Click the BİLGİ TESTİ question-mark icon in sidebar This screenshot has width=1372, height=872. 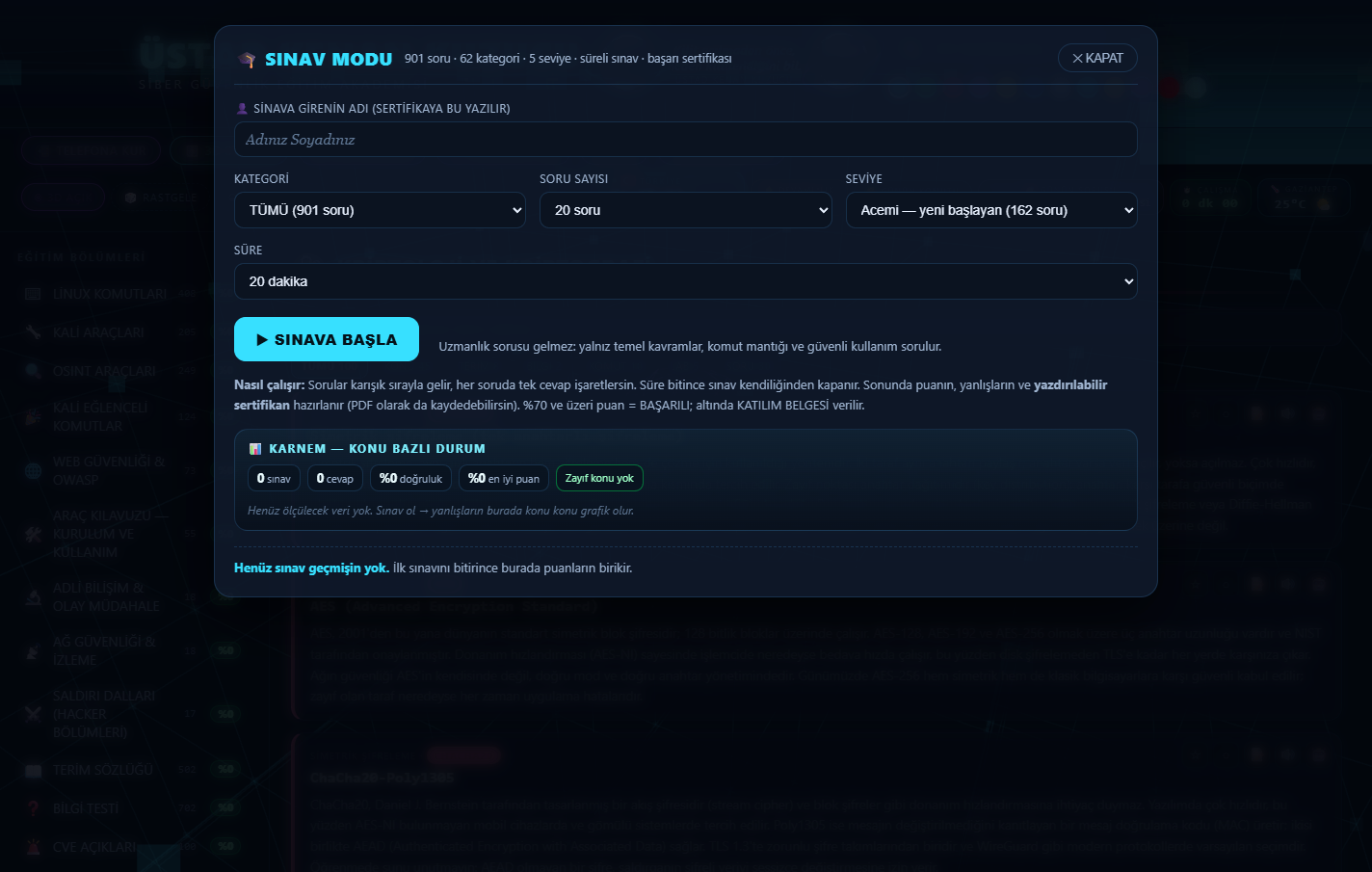pyautogui.click(x=34, y=808)
